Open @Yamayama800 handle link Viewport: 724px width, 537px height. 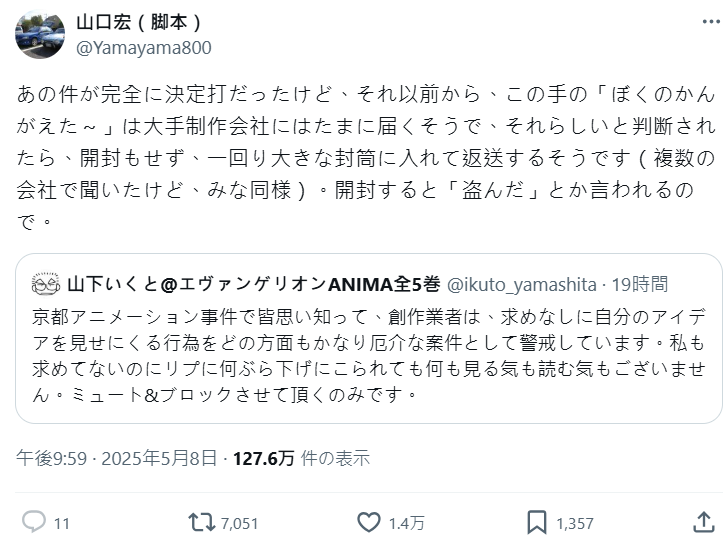click(x=144, y=47)
